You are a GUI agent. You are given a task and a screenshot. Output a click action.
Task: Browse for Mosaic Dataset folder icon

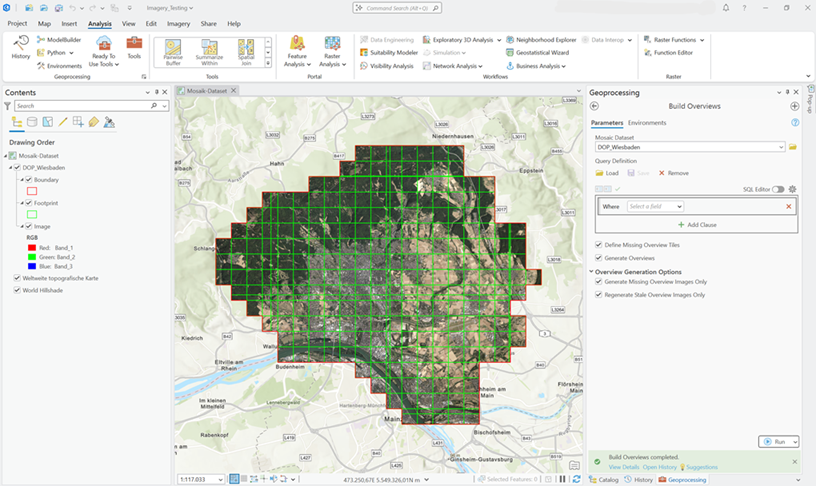pyautogui.click(x=793, y=147)
